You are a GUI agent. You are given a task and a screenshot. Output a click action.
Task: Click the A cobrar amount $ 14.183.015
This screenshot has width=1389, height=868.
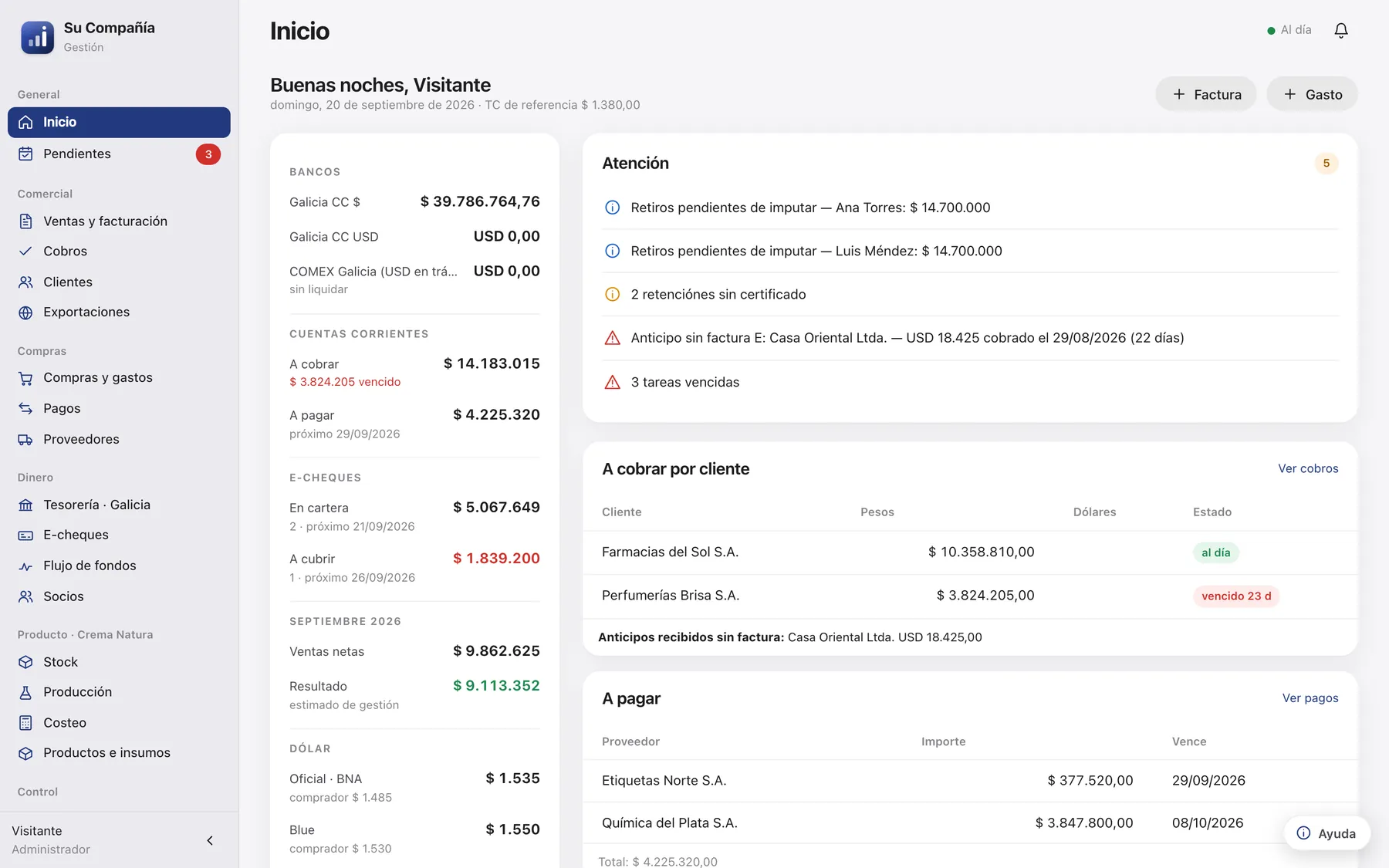(x=492, y=363)
